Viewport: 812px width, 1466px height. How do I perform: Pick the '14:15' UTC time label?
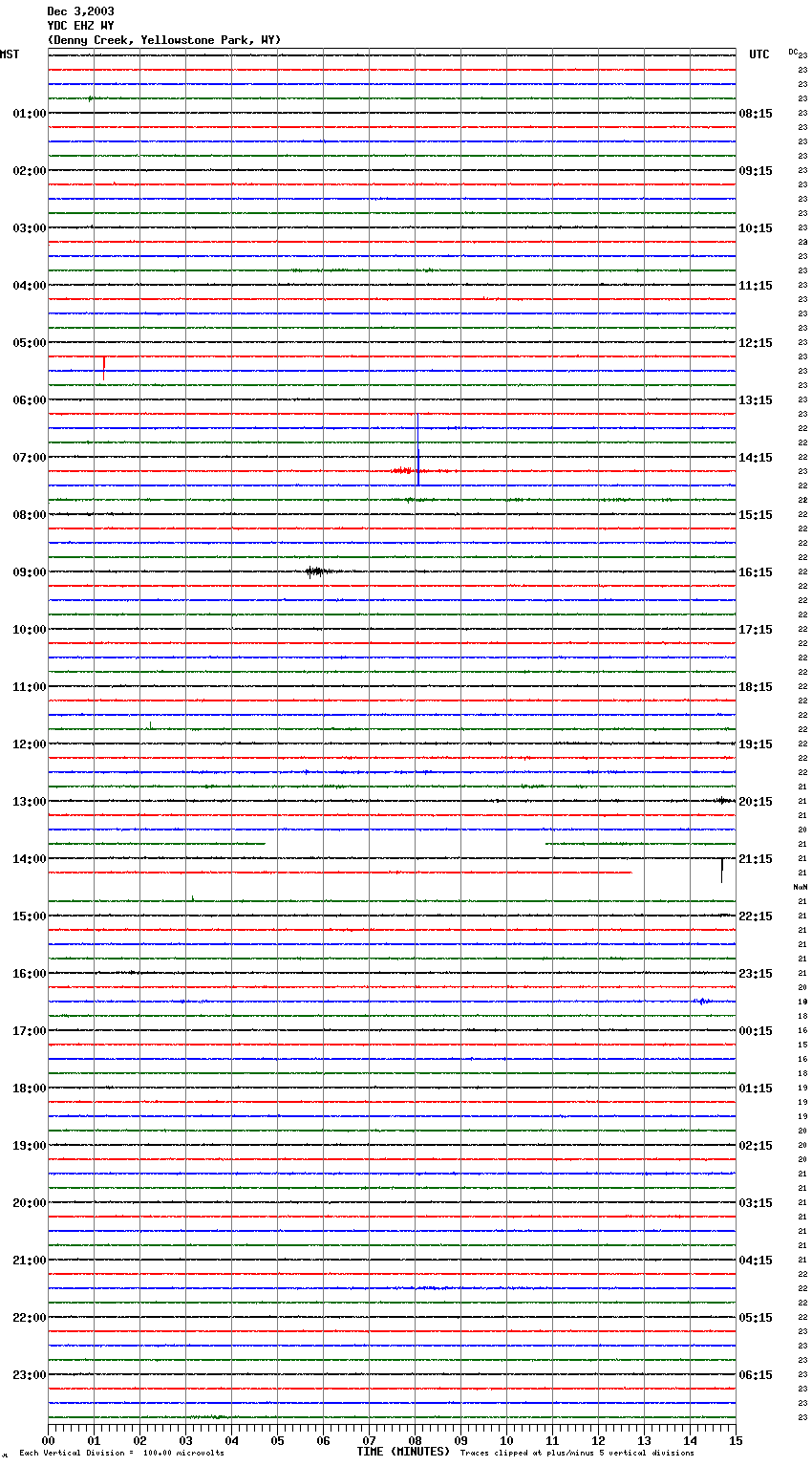click(x=756, y=458)
